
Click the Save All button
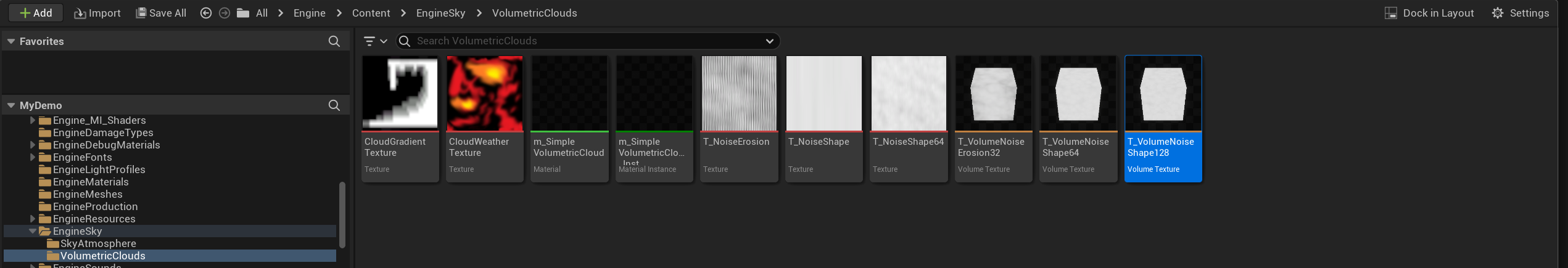click(161, 13)
